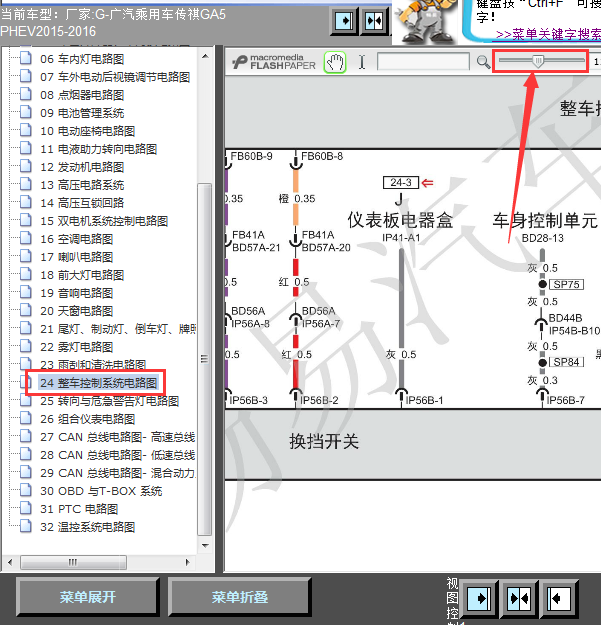
Task: Open 11 电液助力转向电路图
Action: click(98, 149)
